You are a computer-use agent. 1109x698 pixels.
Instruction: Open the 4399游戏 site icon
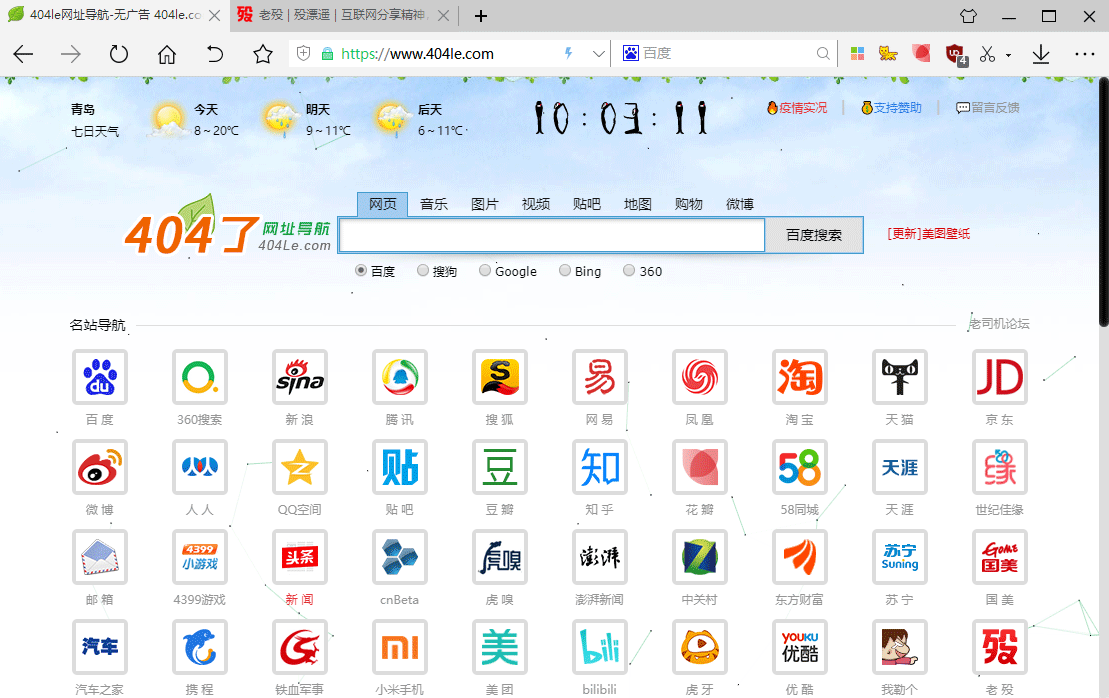pyautogui.click(x=199, y=557)
